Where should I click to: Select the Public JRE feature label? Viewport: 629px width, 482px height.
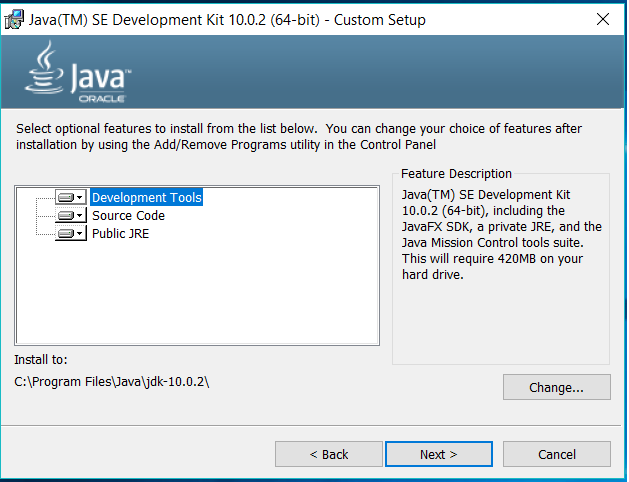tap(120, 233)
